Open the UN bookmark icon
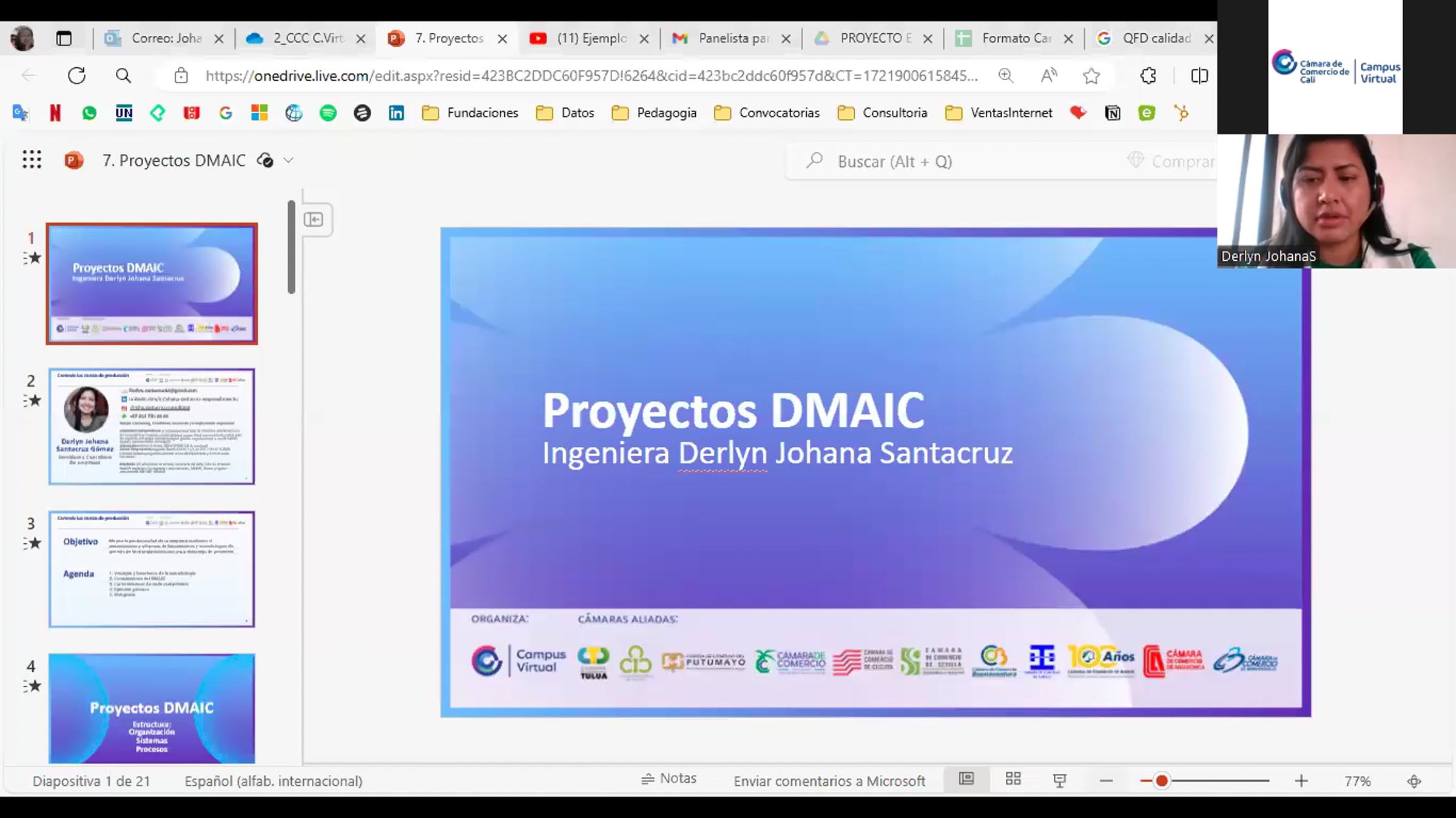 (124, 113)
